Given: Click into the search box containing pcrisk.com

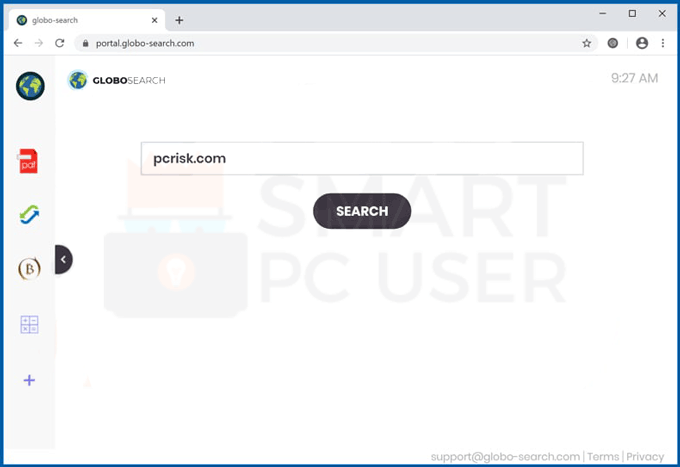Looking at the screenshot, I should click(362, 158).
